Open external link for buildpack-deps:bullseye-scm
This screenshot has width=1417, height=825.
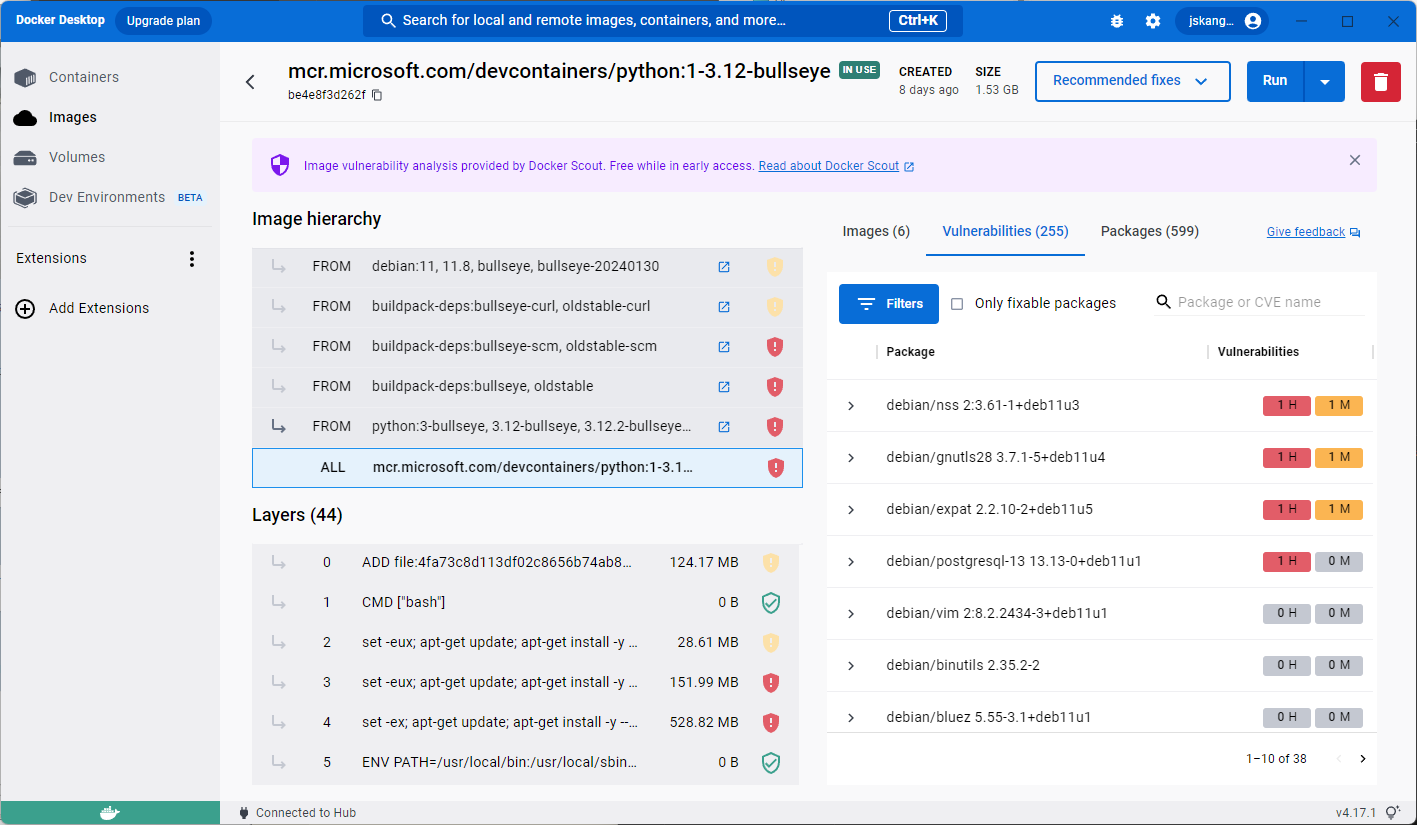click(x=724, y=347)
